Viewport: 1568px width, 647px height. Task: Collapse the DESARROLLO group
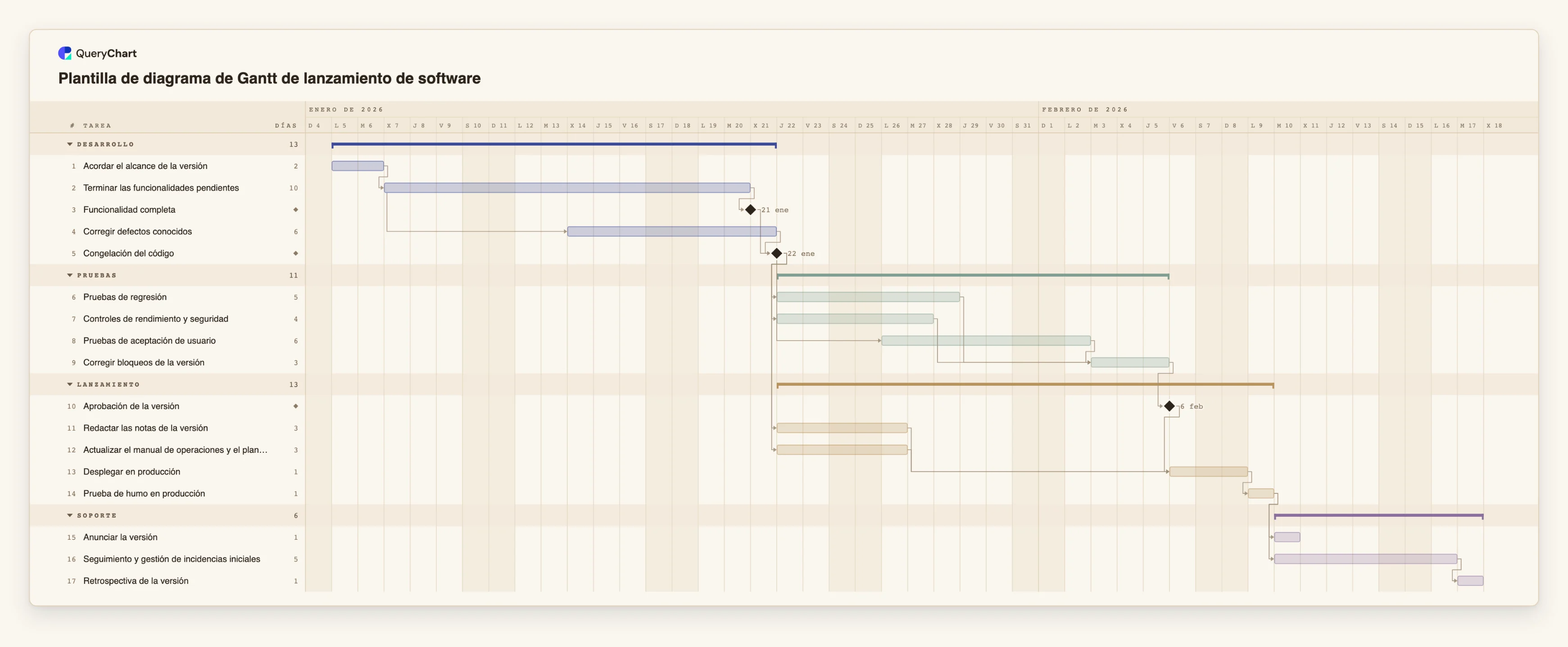click(70, 144)
